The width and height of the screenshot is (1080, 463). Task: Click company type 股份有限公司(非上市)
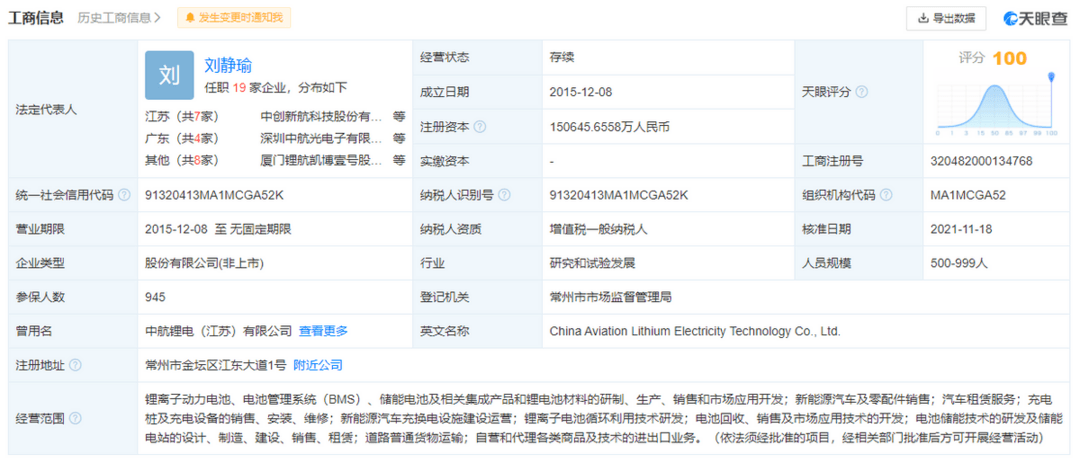(205, 263)
